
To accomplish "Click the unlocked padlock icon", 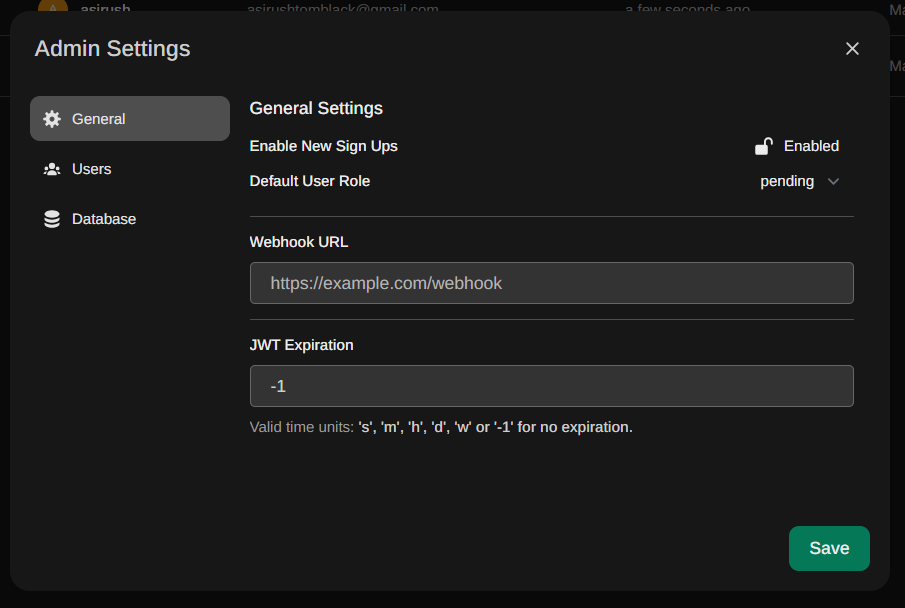I will click(764, 146).
